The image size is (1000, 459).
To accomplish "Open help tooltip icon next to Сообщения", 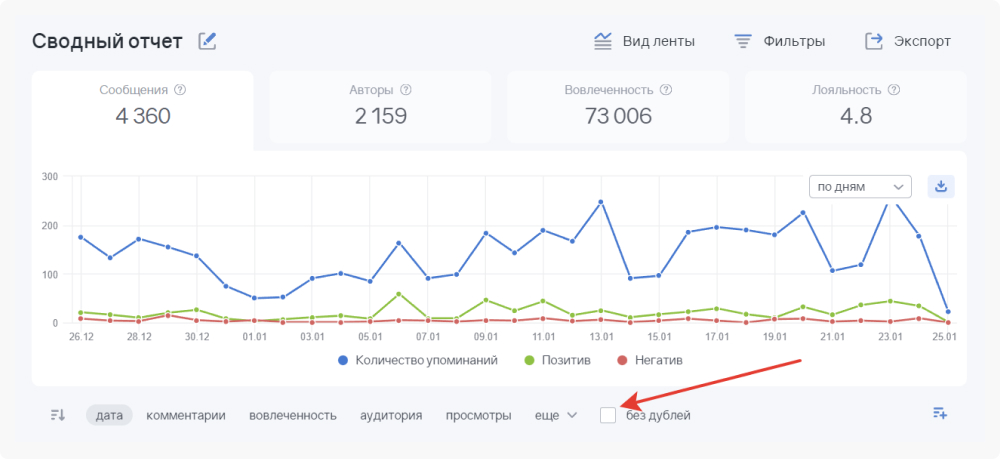I will 181,90.
